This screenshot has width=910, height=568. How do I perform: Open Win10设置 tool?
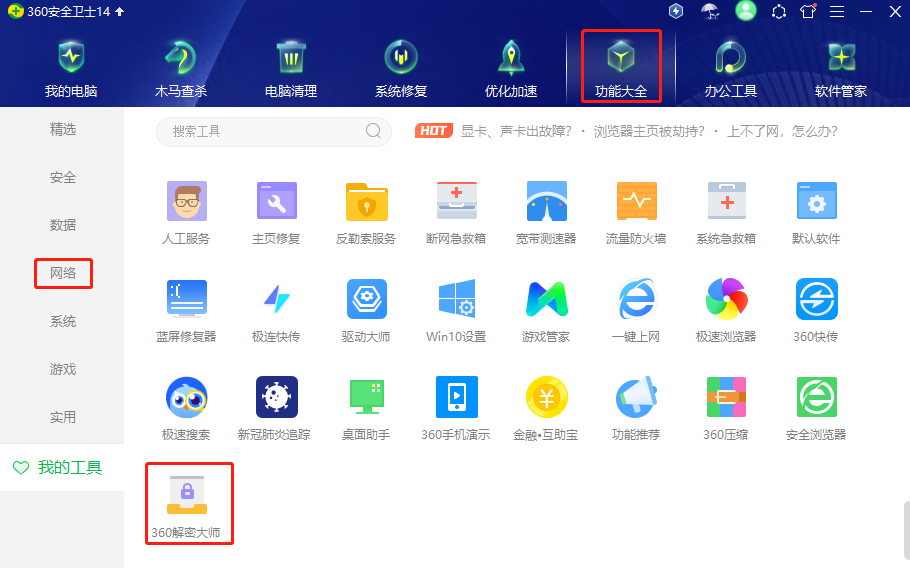point(456,311)
